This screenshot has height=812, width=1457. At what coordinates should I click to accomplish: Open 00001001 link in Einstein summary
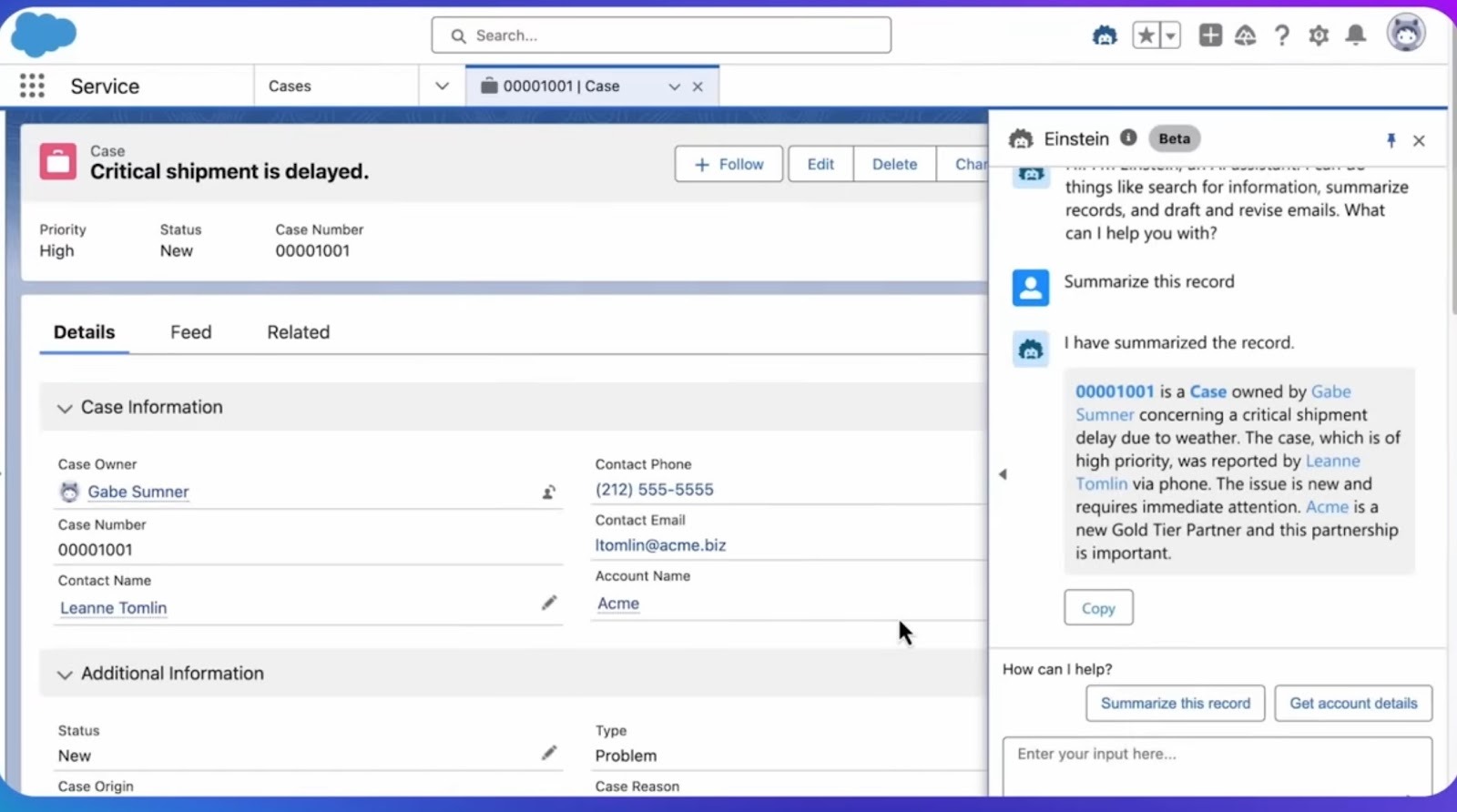(x=1115, y=391)
